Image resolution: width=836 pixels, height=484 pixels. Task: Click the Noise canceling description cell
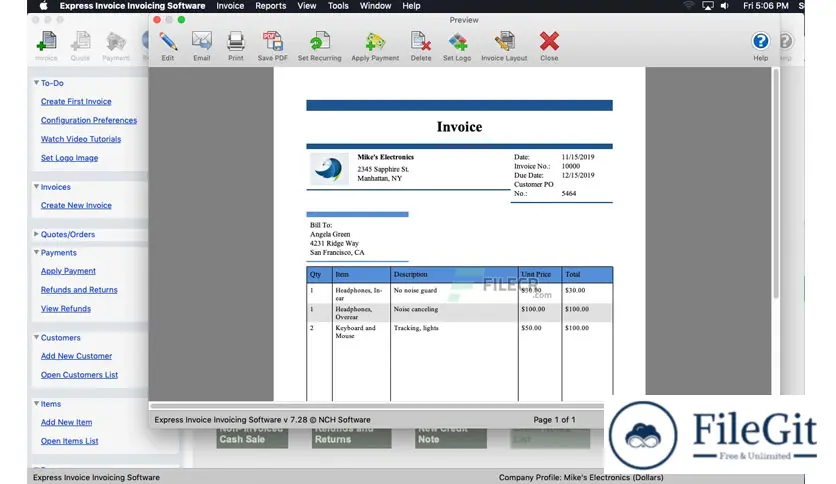tap(416, 309)
